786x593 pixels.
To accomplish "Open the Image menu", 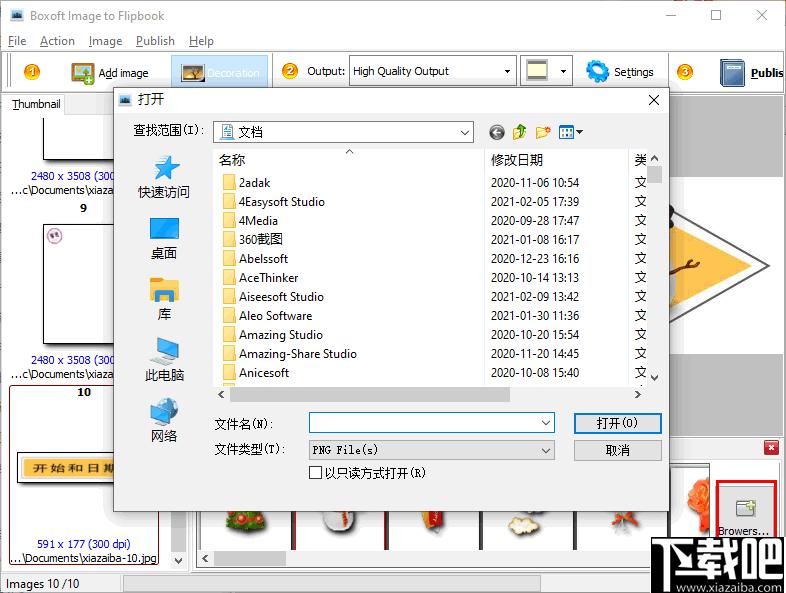I will click(105, 41).
